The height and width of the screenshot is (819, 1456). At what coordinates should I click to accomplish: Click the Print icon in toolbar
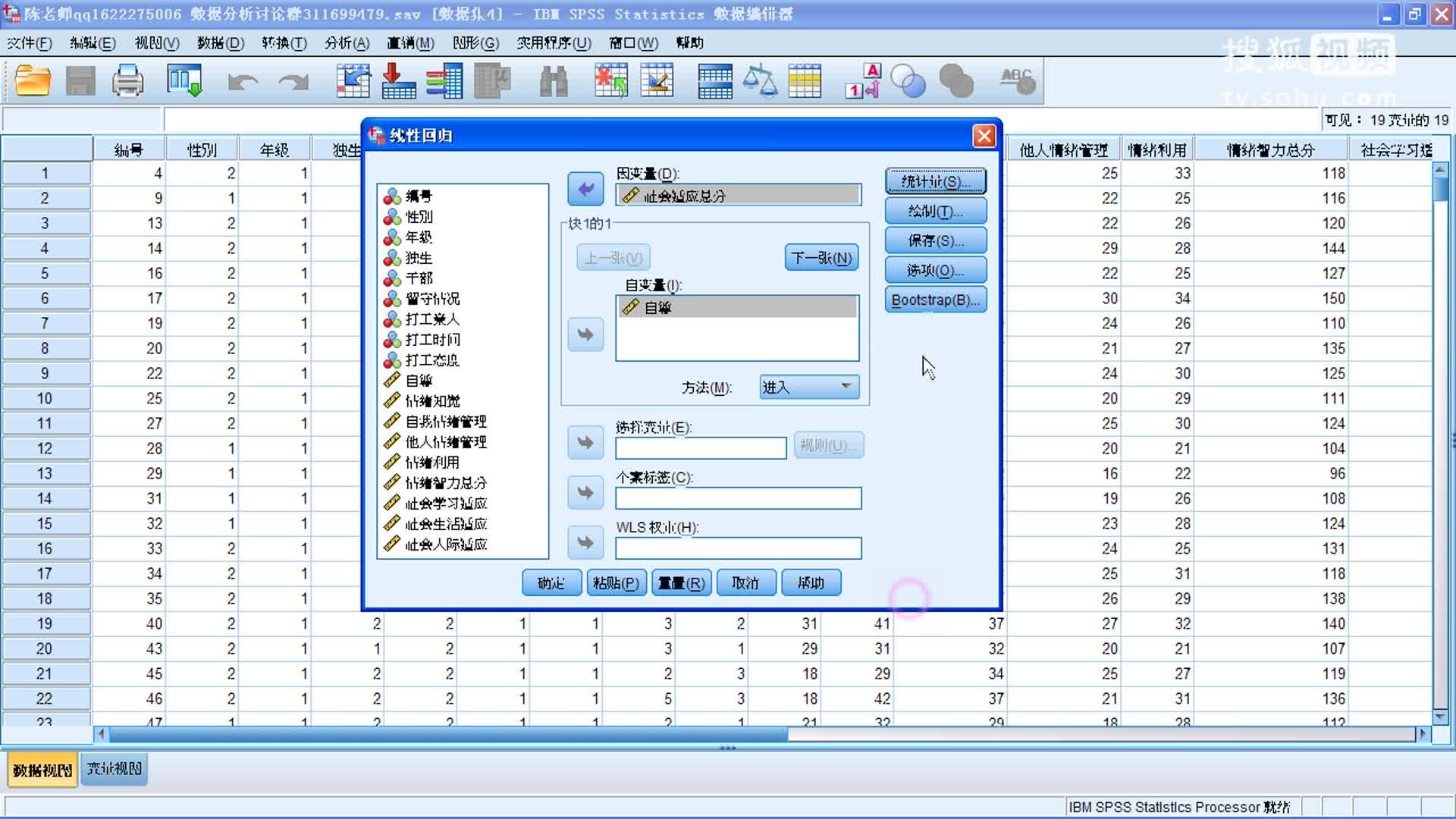[x=127, y=80]
